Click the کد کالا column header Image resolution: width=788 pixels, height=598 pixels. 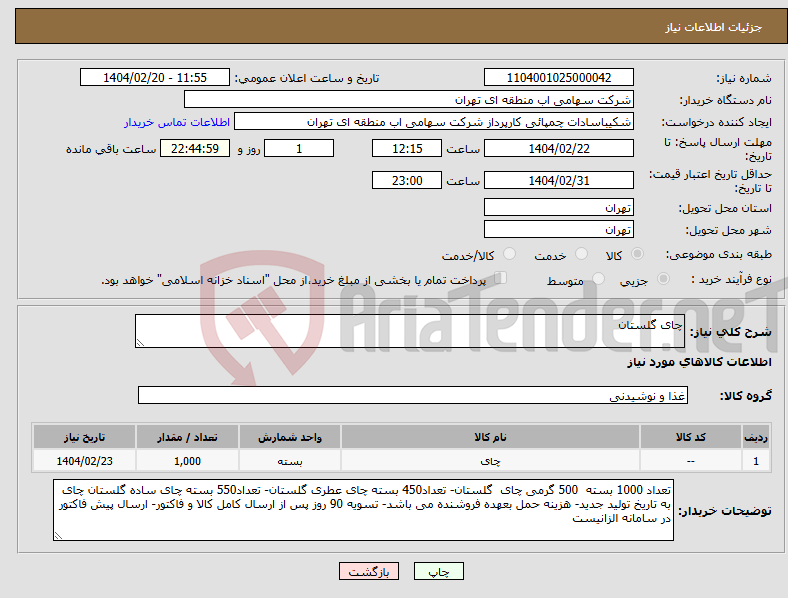(691, 437)
